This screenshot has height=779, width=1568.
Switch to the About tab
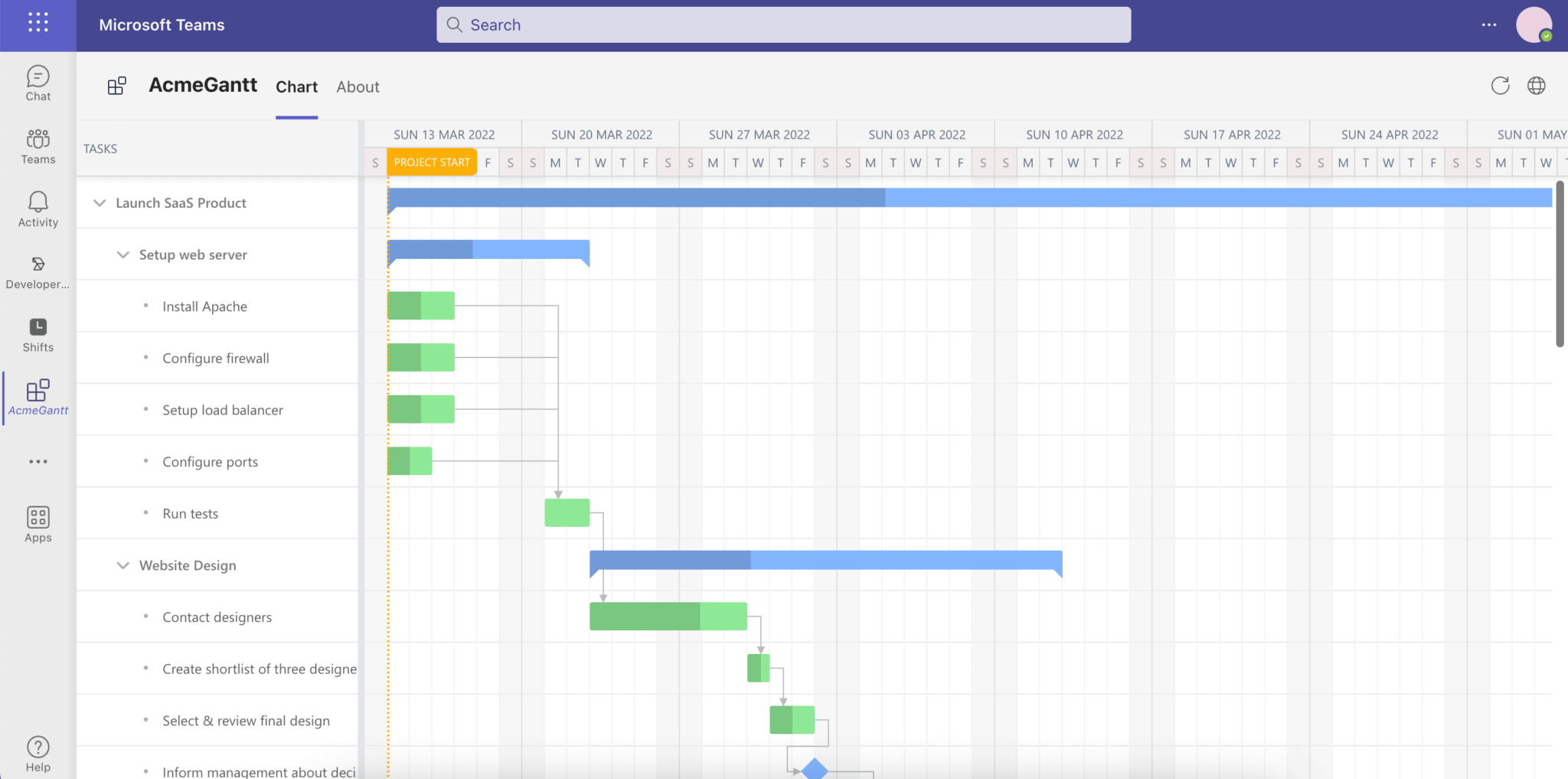tap(357, 87)
